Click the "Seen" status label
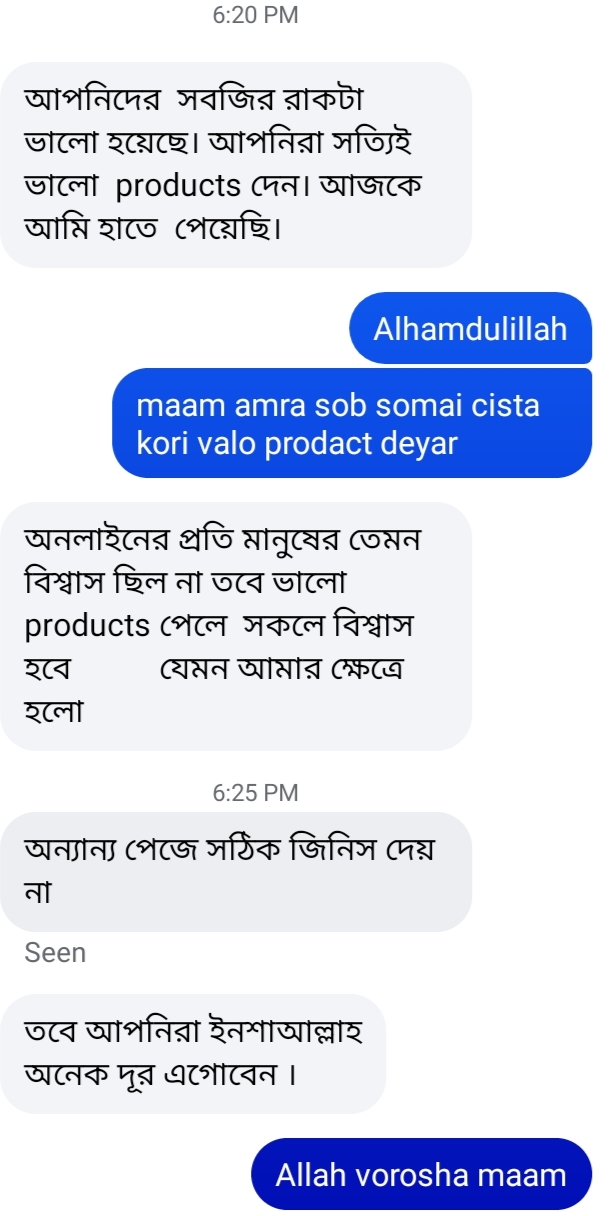Screen dimensions: 616x1216 pos(56,953)
